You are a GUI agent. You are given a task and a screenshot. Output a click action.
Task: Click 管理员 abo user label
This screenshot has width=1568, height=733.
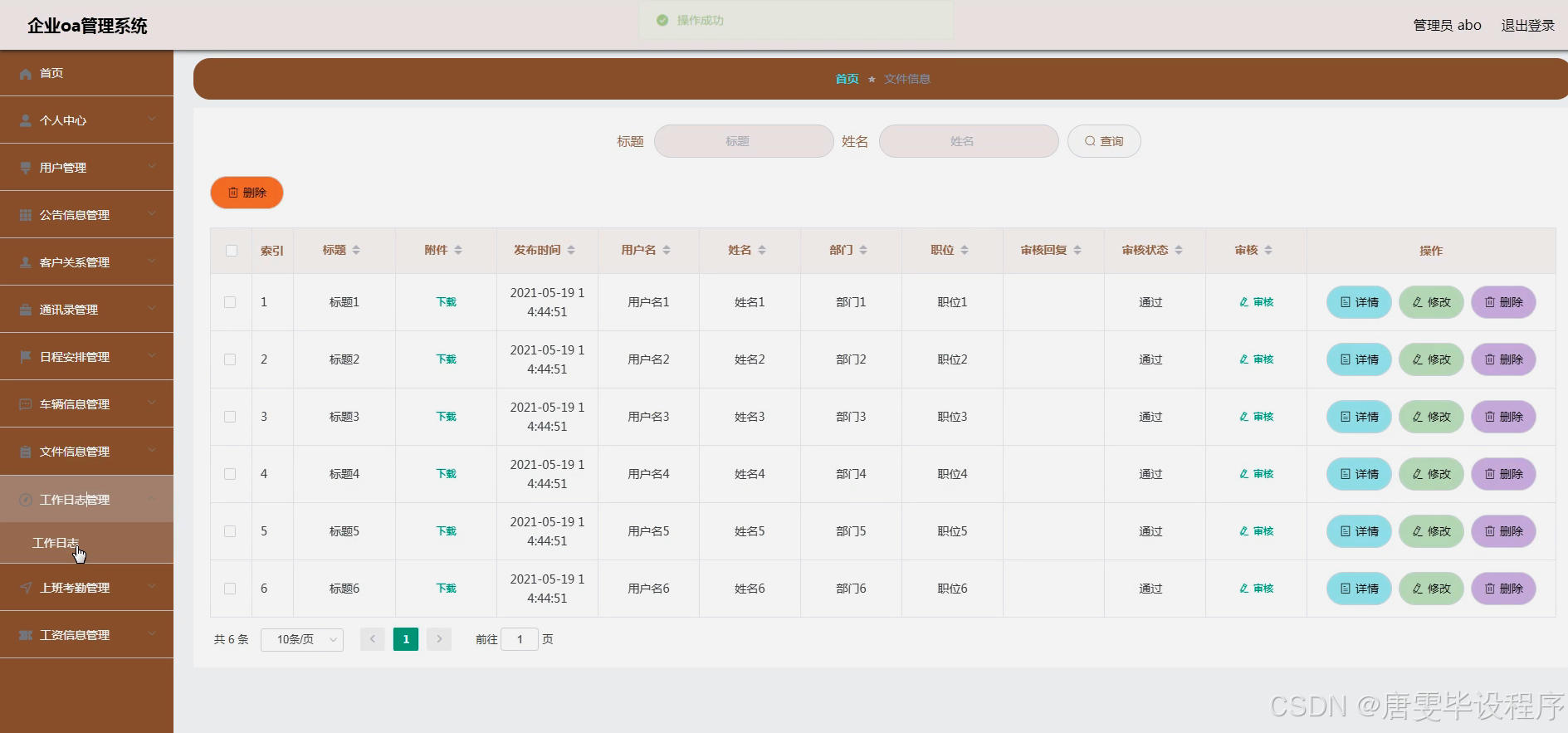pos(1447,26)
